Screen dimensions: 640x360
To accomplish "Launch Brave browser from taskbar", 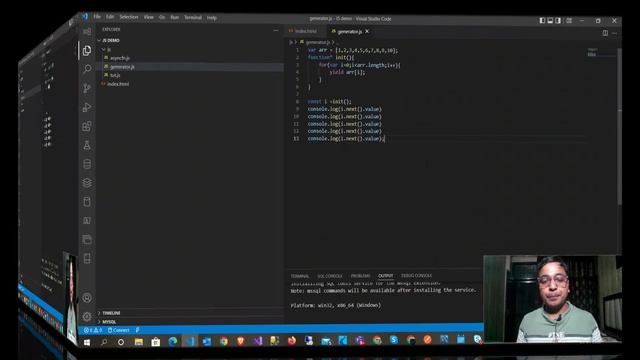I will click(x=241, y=341).
